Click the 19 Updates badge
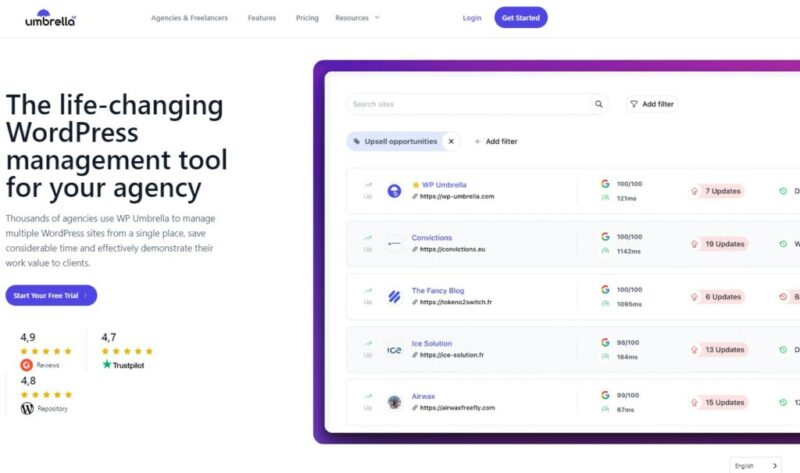The image size is (800, 473). click(718, 244)
